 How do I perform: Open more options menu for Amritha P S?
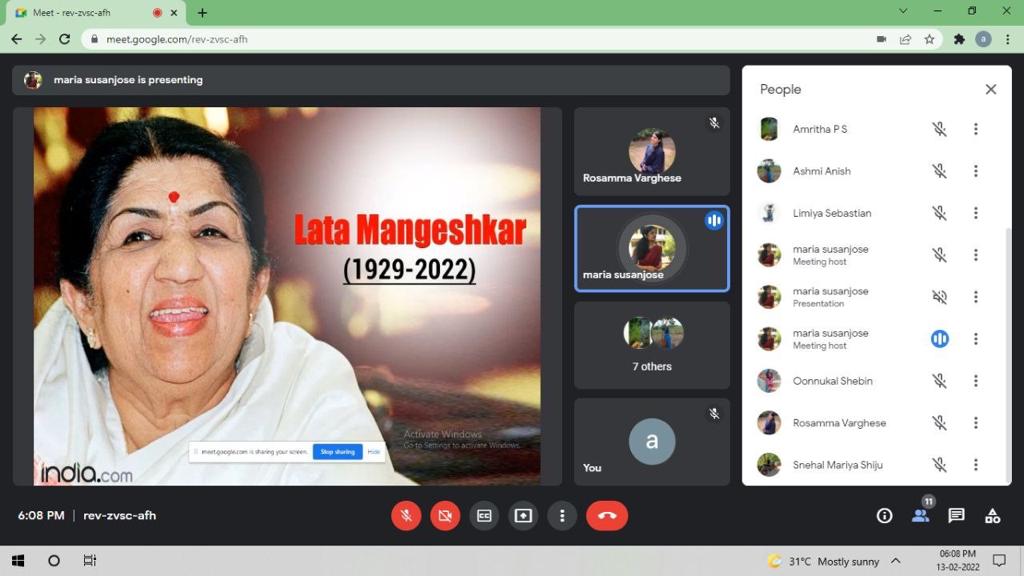click(x=975, y=129)
